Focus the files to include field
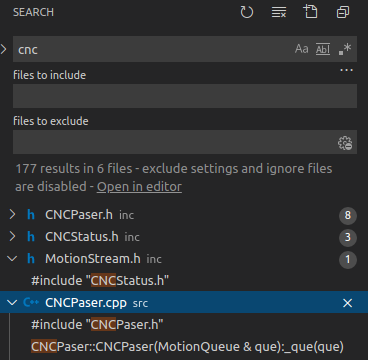368x360 pixels. 185,96
